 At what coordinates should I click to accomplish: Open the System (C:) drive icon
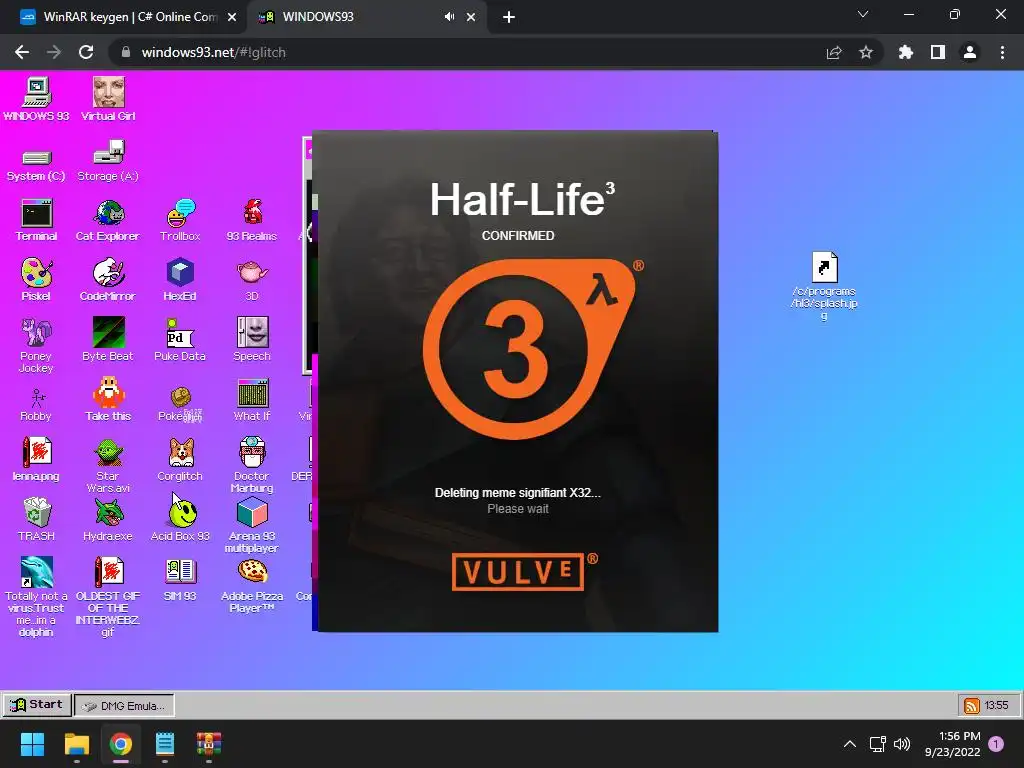(36, 165)
